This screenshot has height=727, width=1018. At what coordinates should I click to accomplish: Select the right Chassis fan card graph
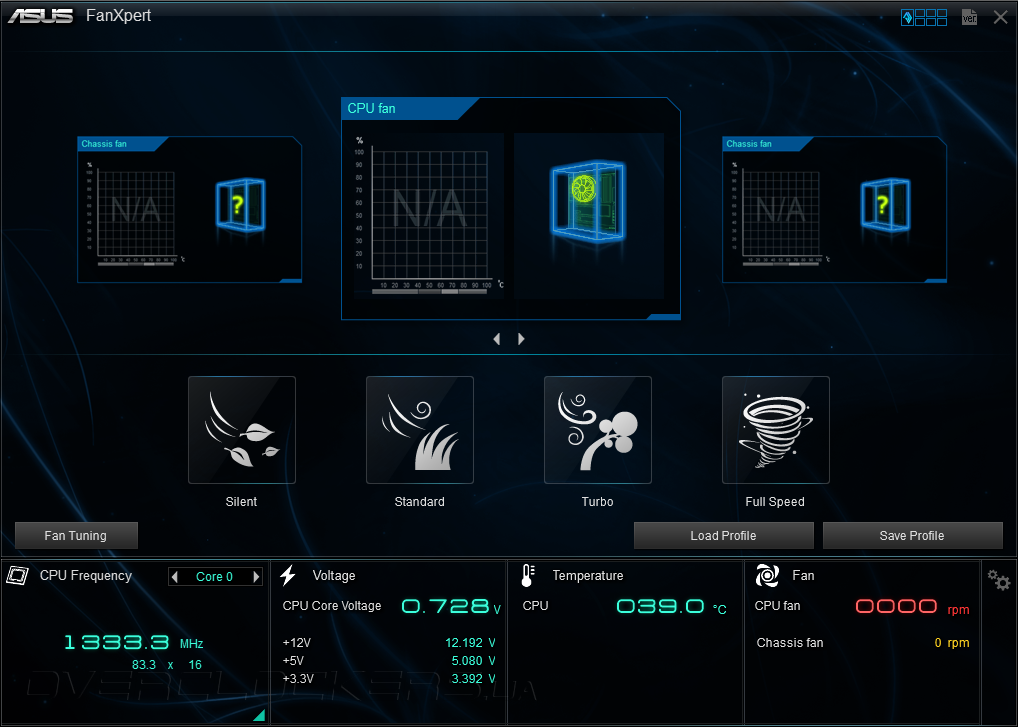click(x=780, y=214)
